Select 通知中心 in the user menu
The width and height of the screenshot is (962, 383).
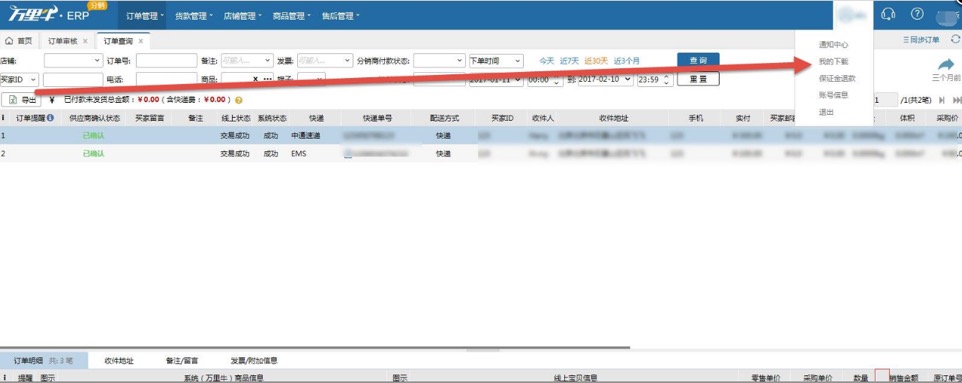(x=833, y=45)
